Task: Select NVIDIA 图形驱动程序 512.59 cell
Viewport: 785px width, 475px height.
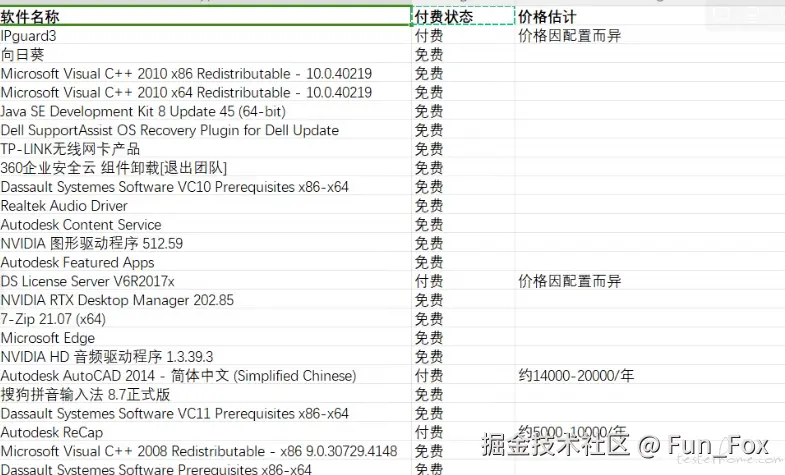Action: coord(205,244)
